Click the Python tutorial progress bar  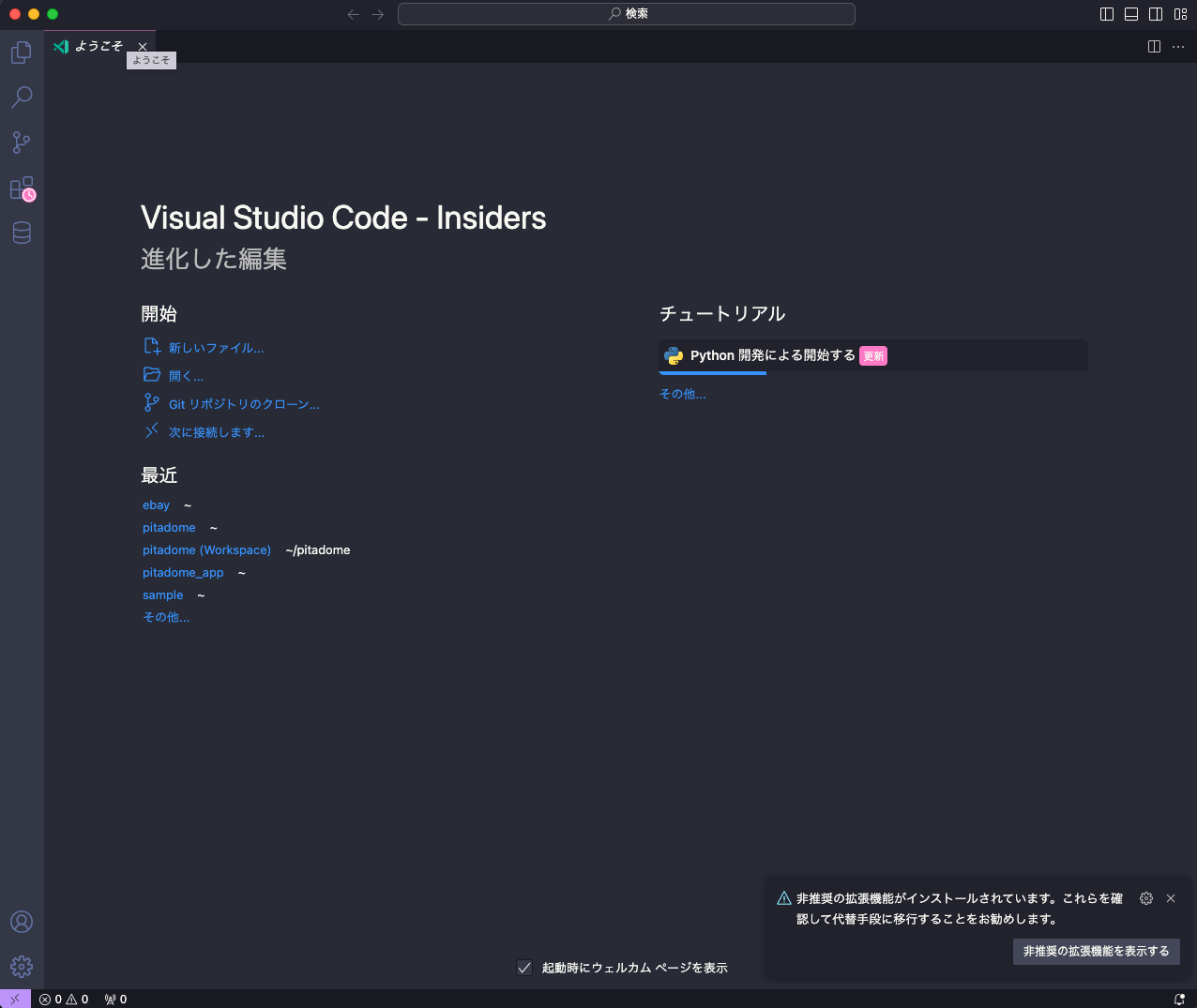(x=713, y=373)
